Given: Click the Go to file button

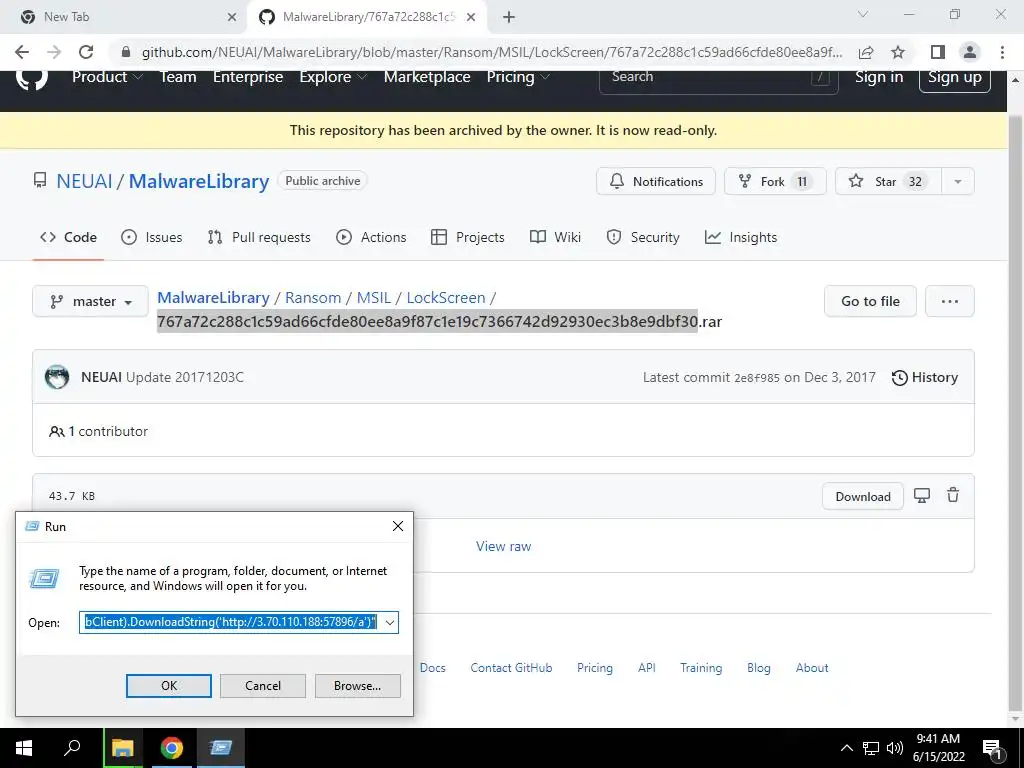Looking at the screenshot, I should (870, 301).
